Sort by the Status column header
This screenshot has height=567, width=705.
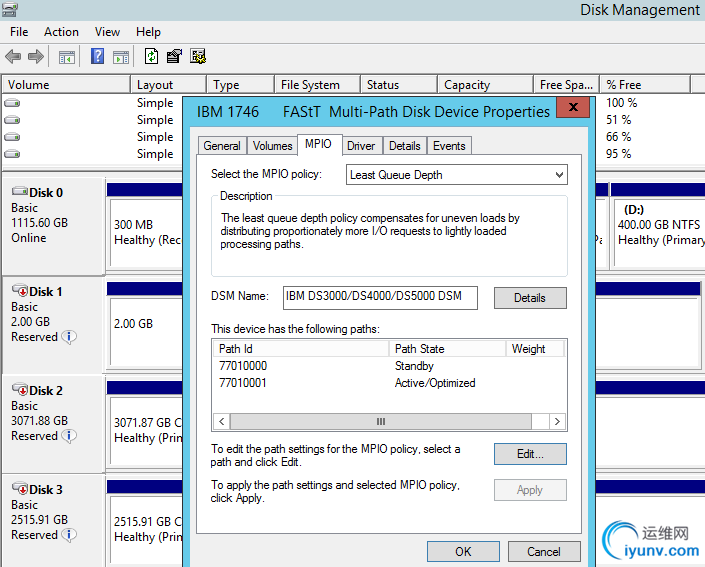(x=399, y=85)
